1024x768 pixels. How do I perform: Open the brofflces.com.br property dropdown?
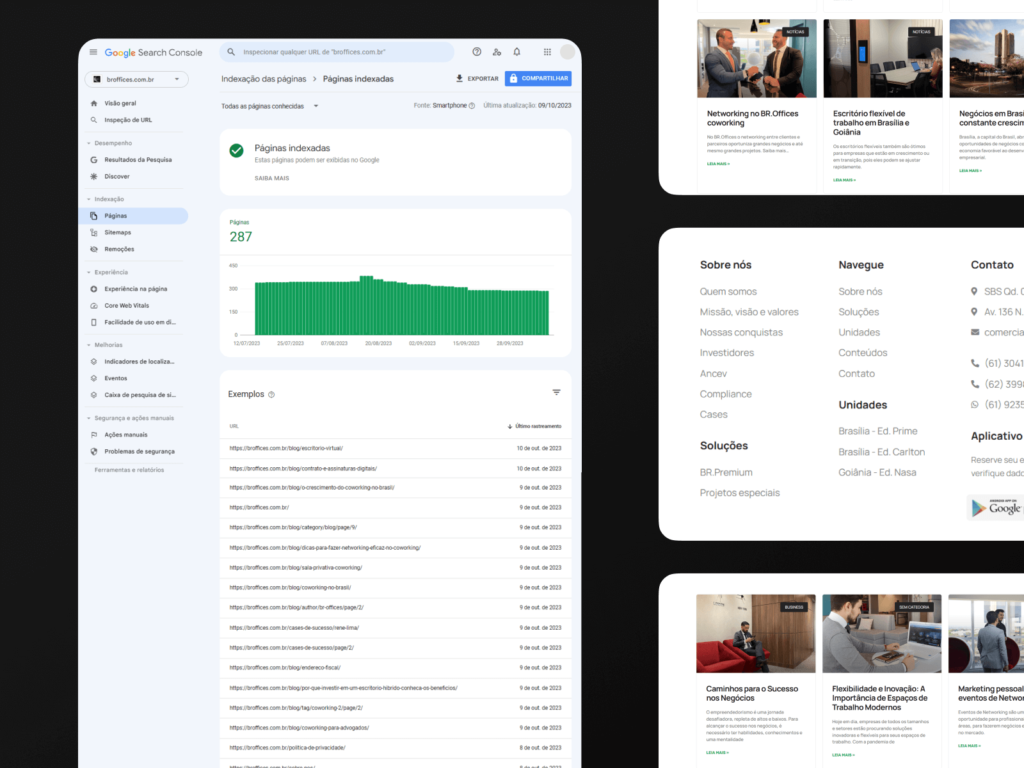(x=136, y=80)
